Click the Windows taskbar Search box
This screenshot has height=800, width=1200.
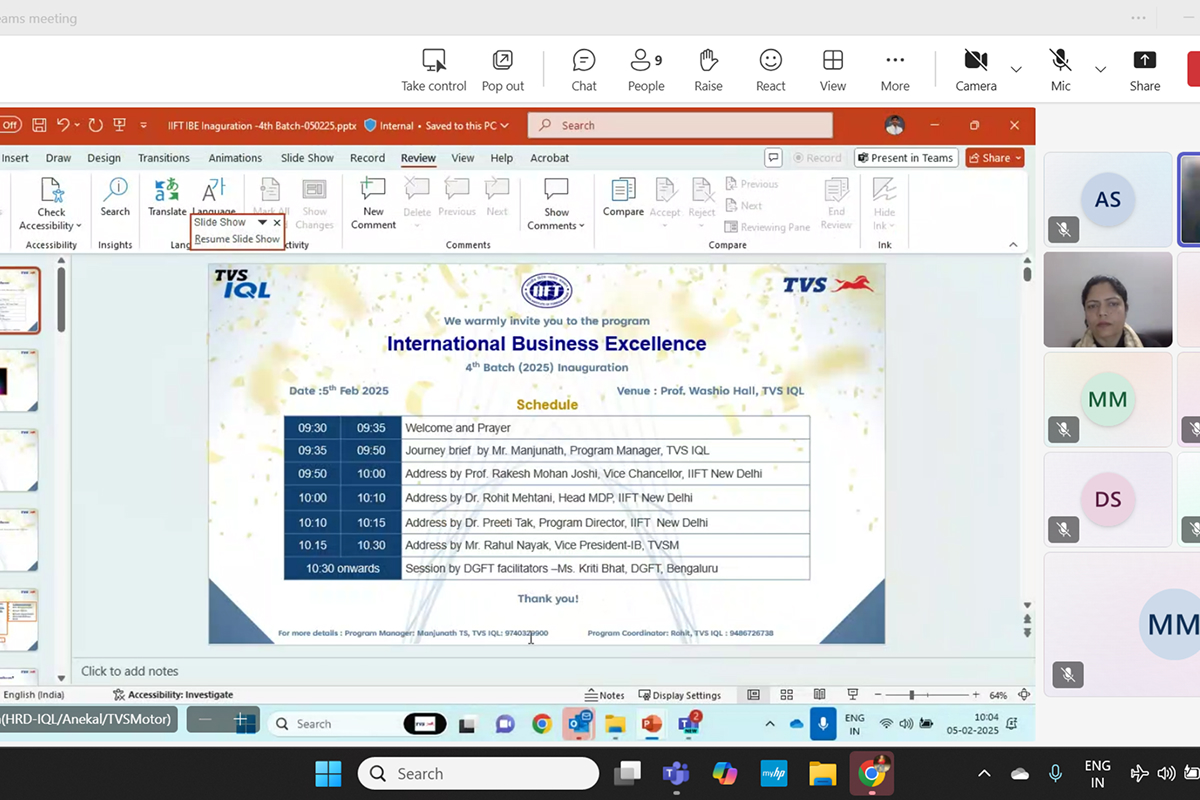pos(478,773)
